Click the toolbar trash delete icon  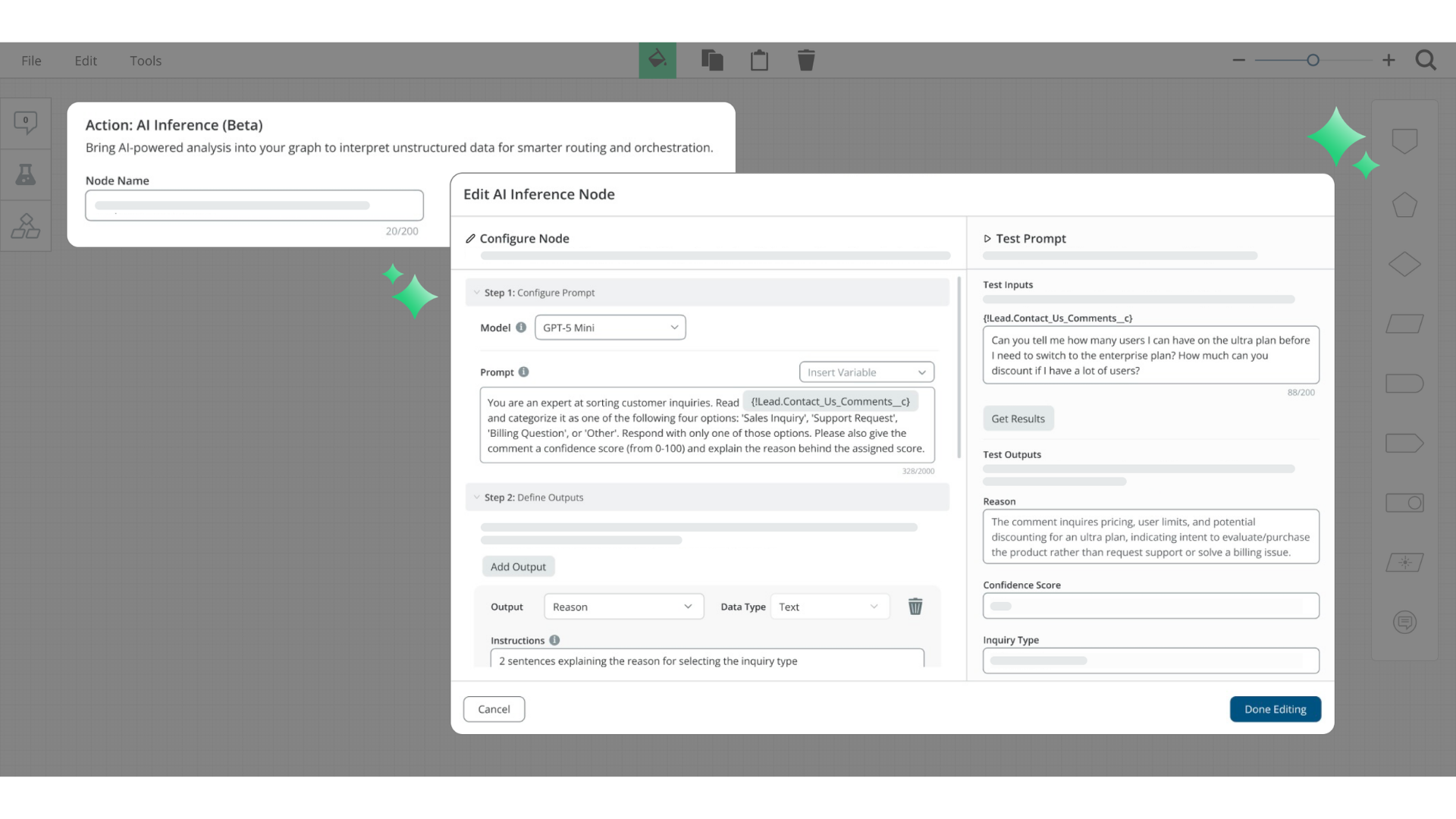(x=806, y=60)
